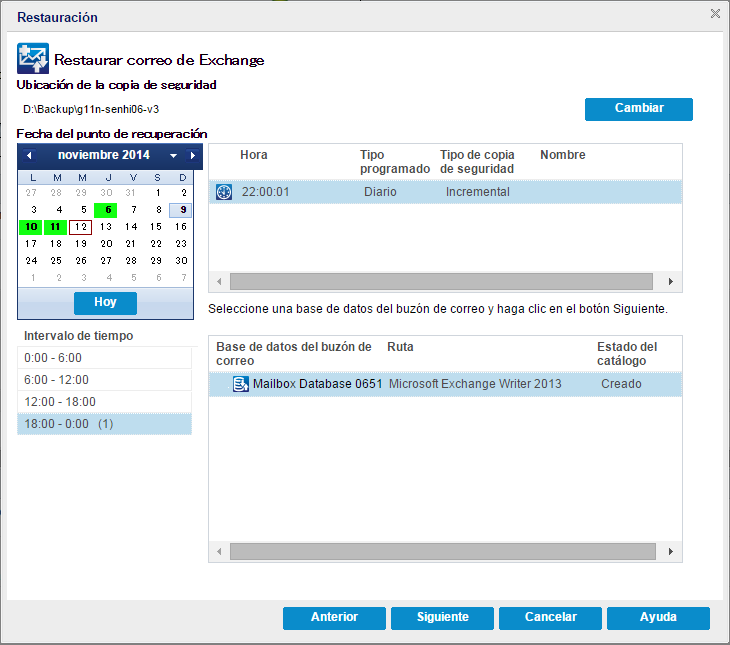Click Microsoft Exchange Writer 2013 path cell
The width and height of the screenshot is (730, 645).
(475, 384)
